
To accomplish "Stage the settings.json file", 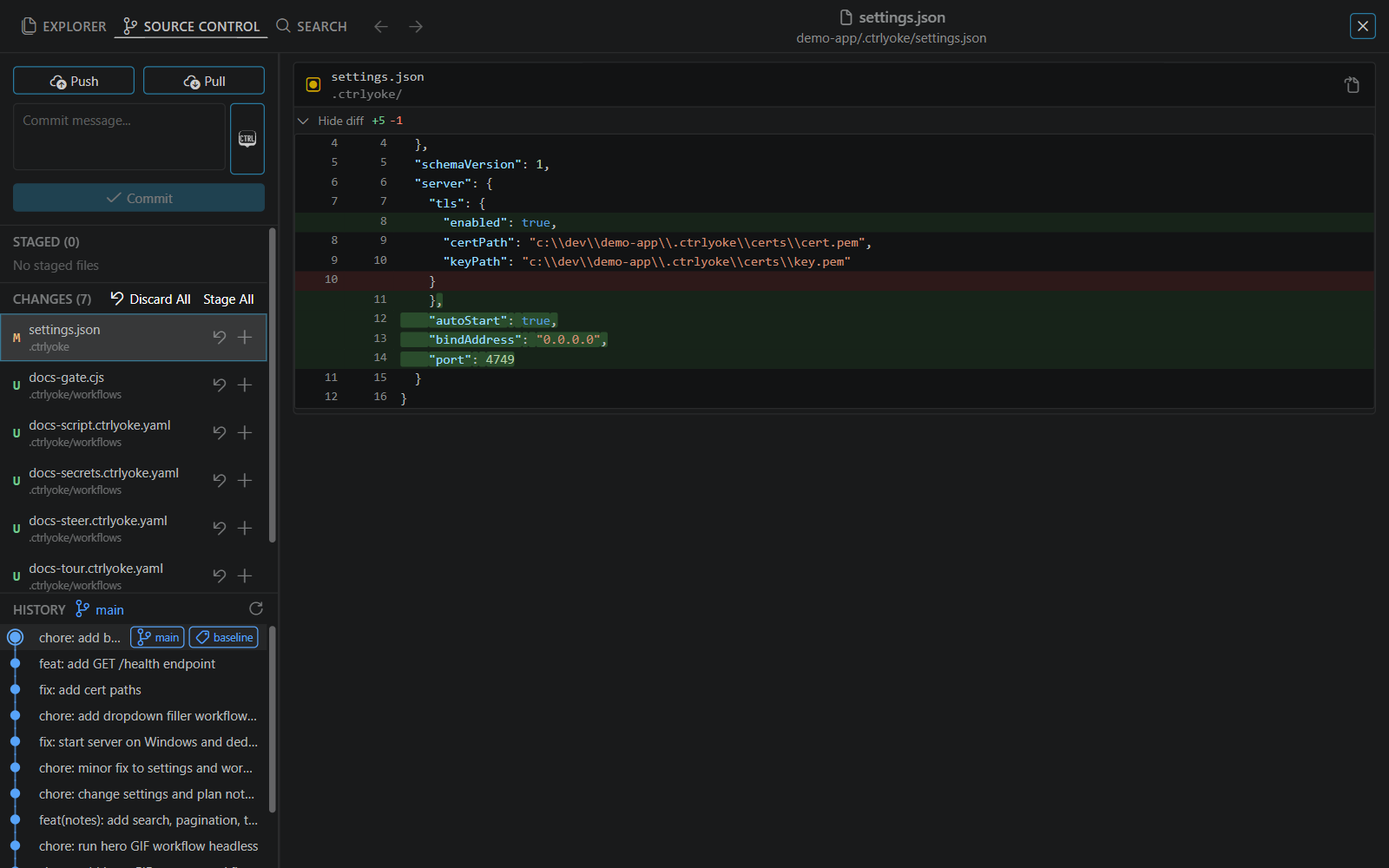I will pyautogui.click(x=245, y=337).
